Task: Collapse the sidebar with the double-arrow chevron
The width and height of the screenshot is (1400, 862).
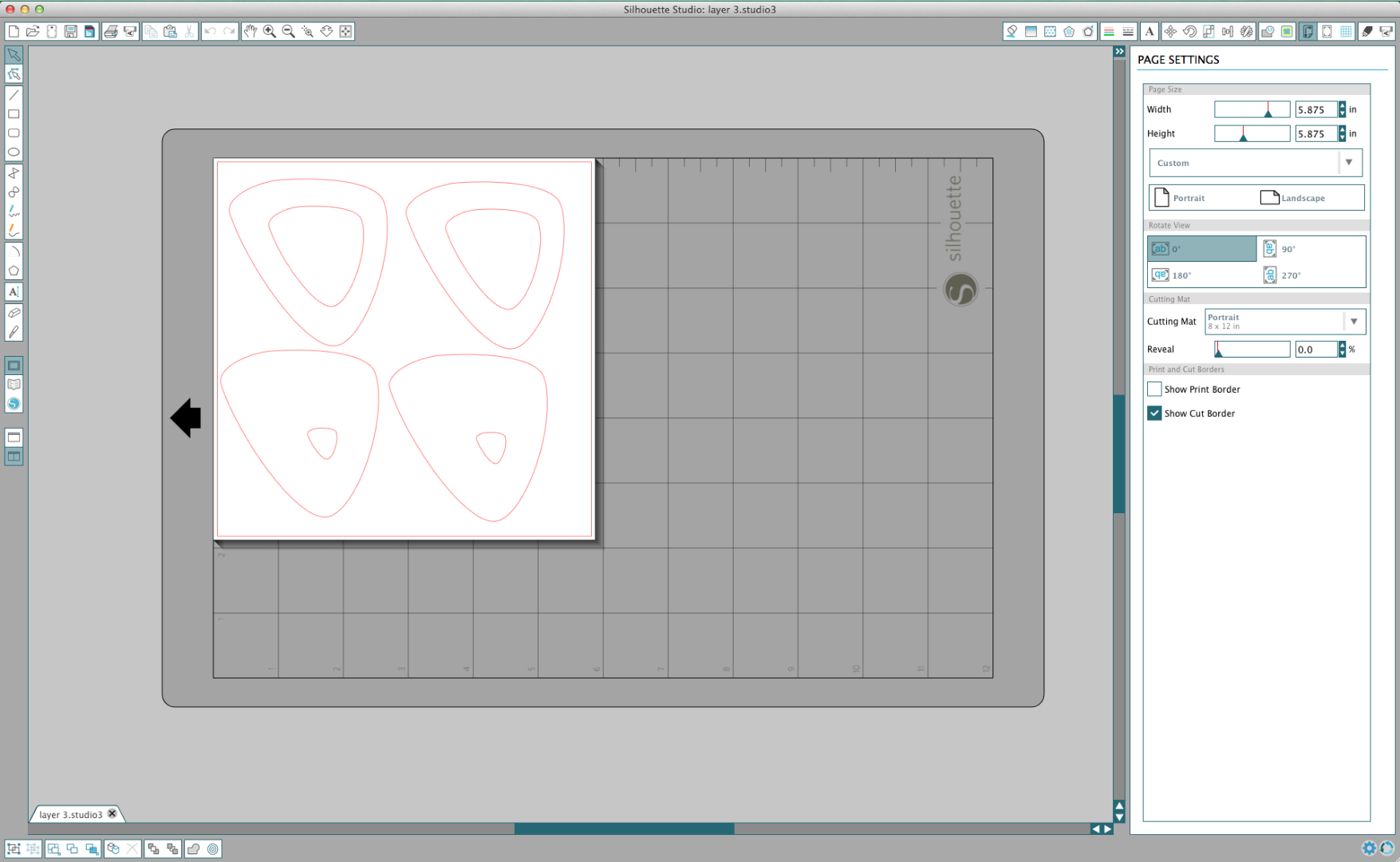Action: (1119, 50)
